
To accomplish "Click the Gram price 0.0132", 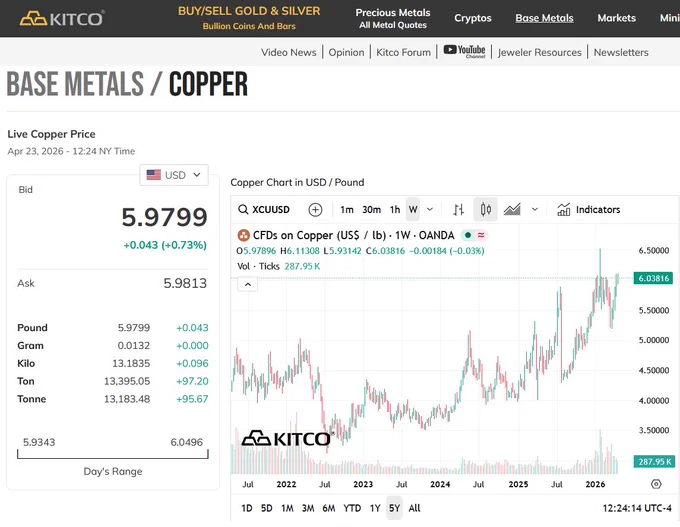I will click(x=134, y=345).
